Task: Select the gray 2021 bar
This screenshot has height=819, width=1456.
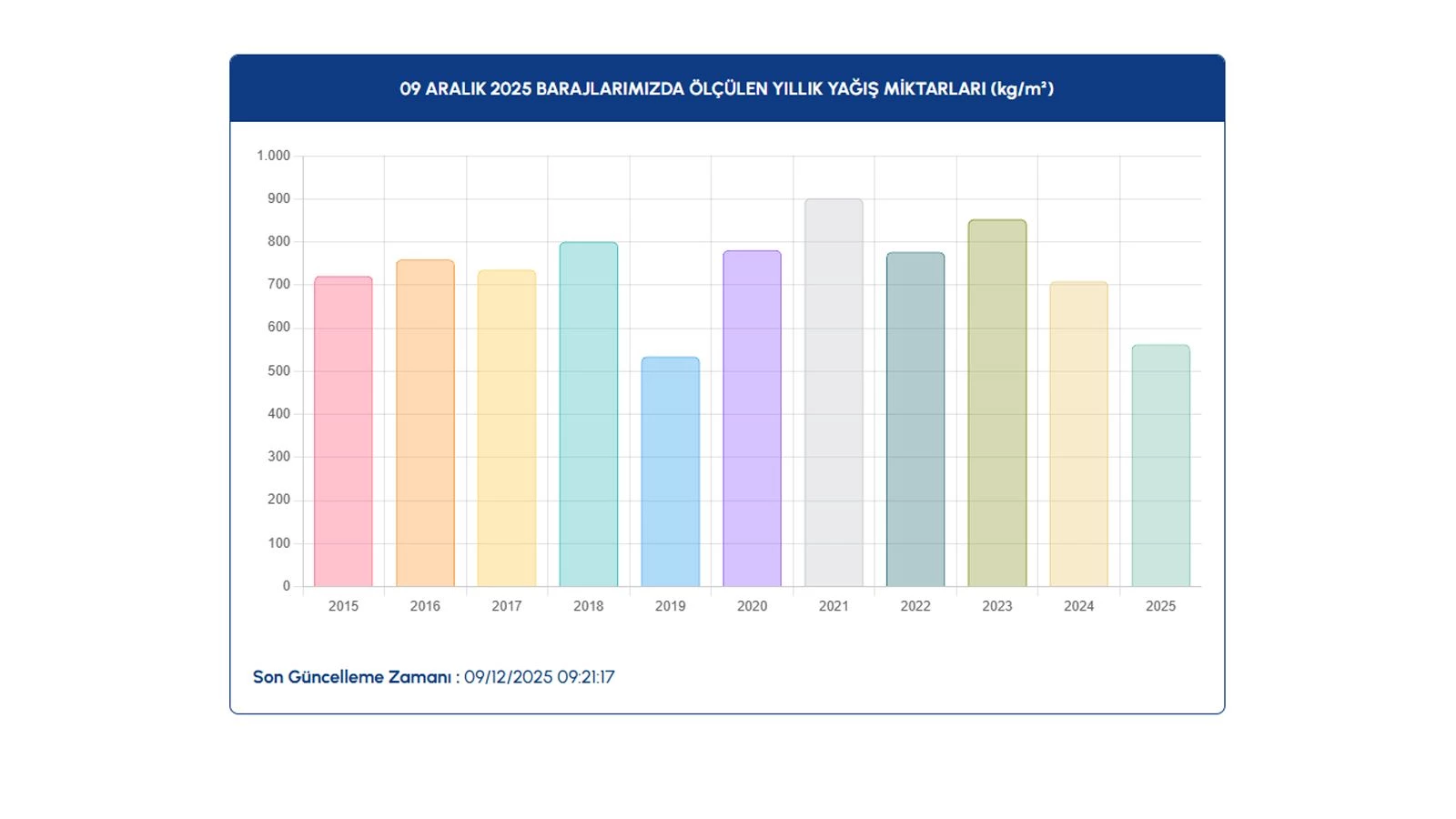Action: click(x=834, y=393)
